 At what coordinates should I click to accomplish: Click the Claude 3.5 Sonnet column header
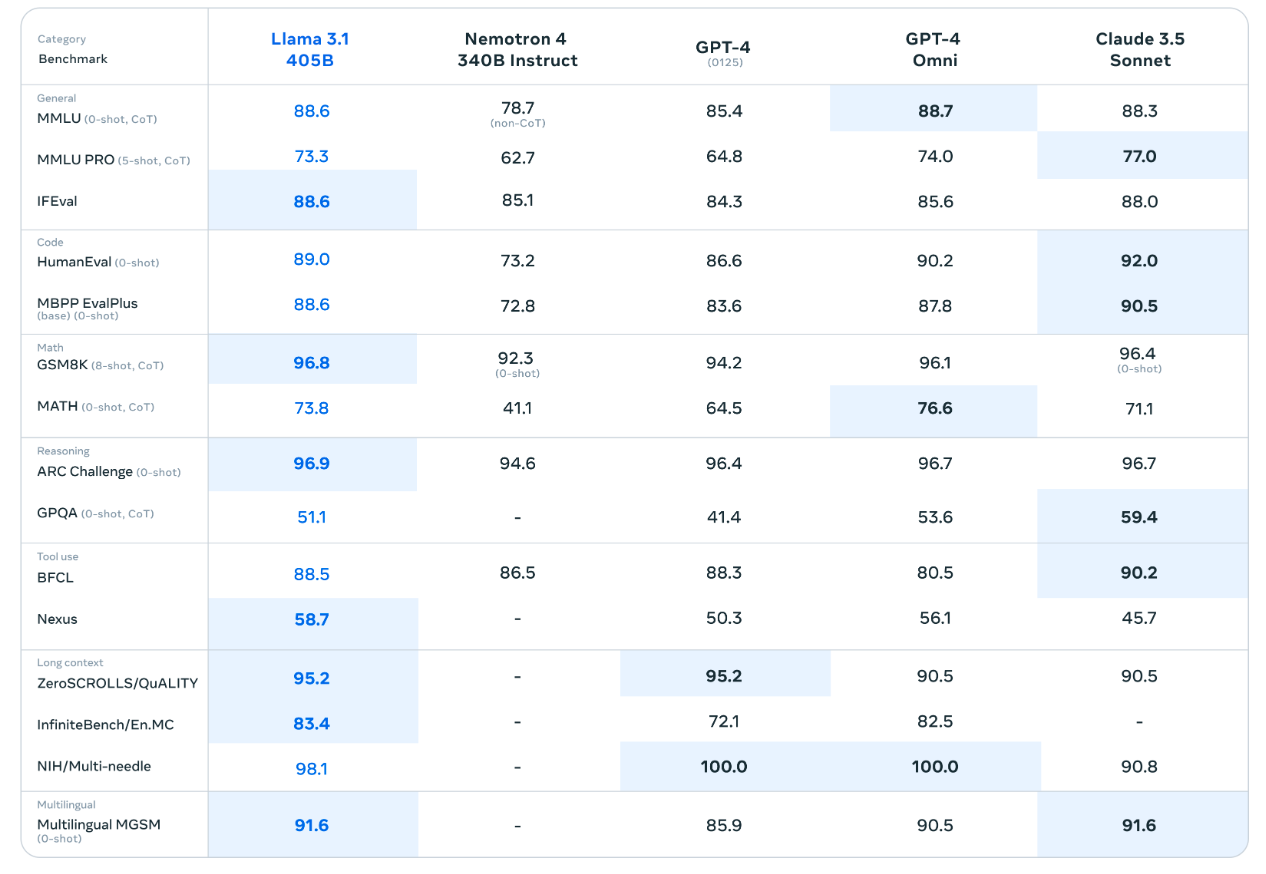tap(1139, 50)
